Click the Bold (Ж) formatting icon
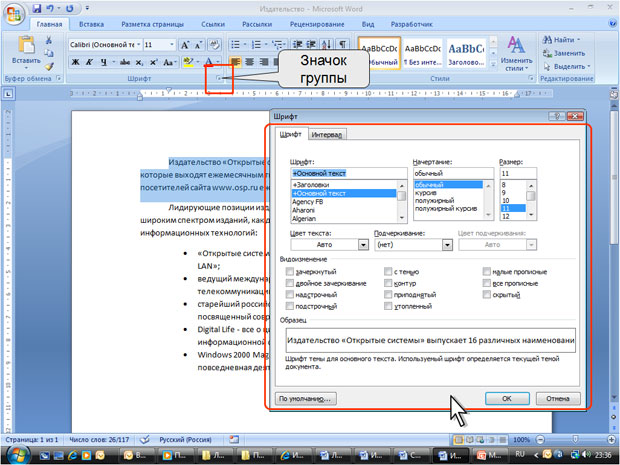 pos(75,62)
